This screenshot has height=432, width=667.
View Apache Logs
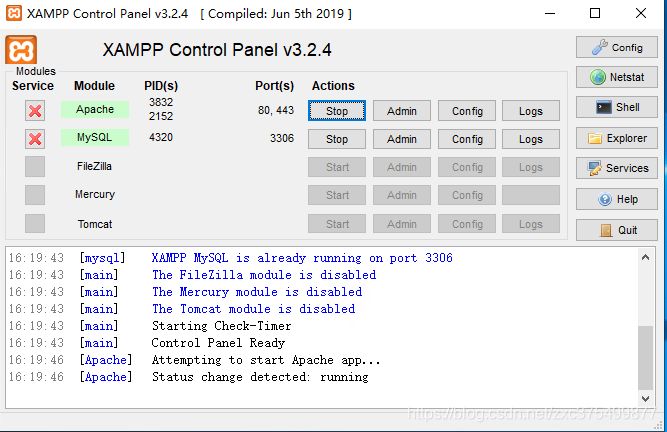(x=531, y=111)
